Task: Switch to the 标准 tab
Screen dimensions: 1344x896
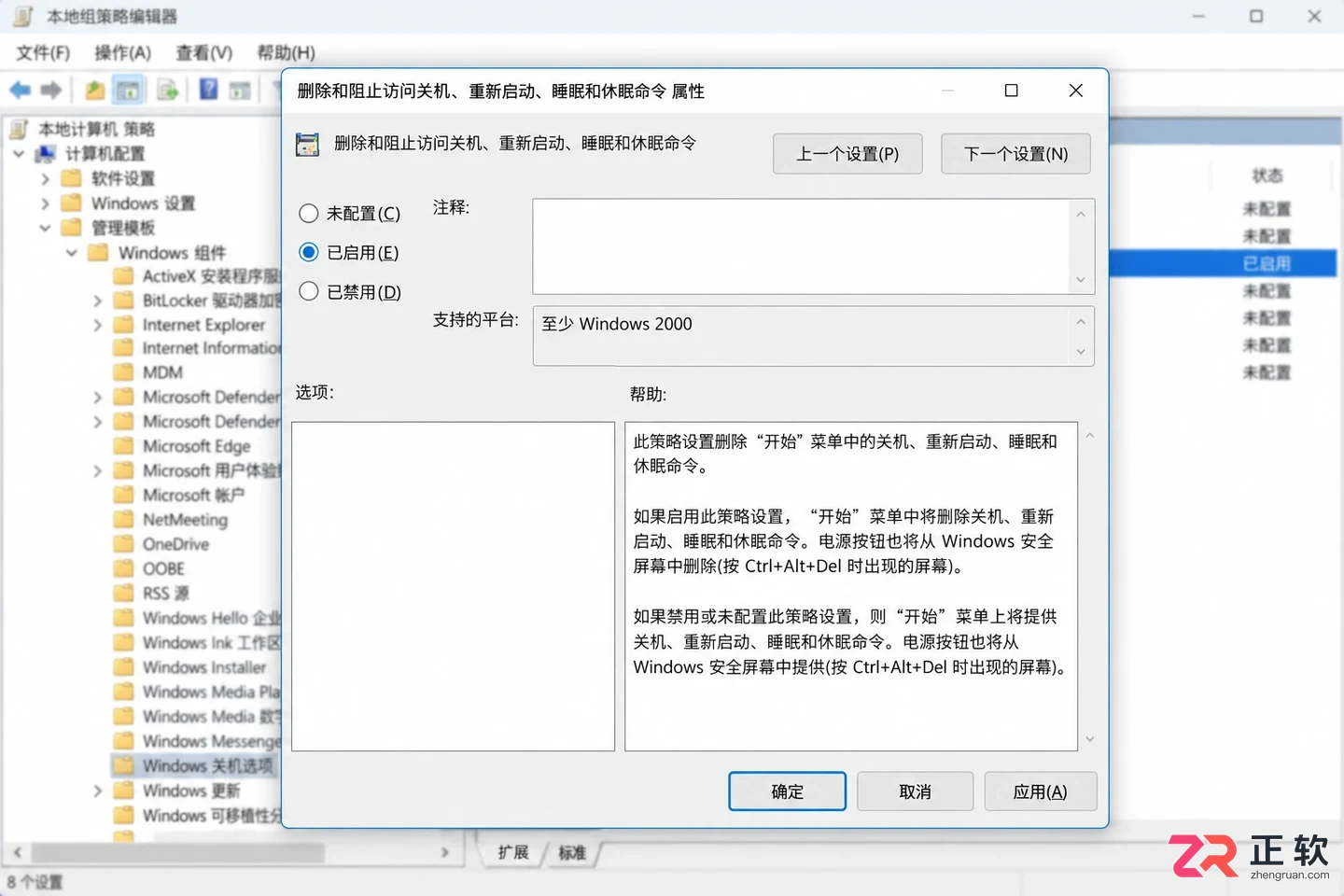Action: pos(572,852)
